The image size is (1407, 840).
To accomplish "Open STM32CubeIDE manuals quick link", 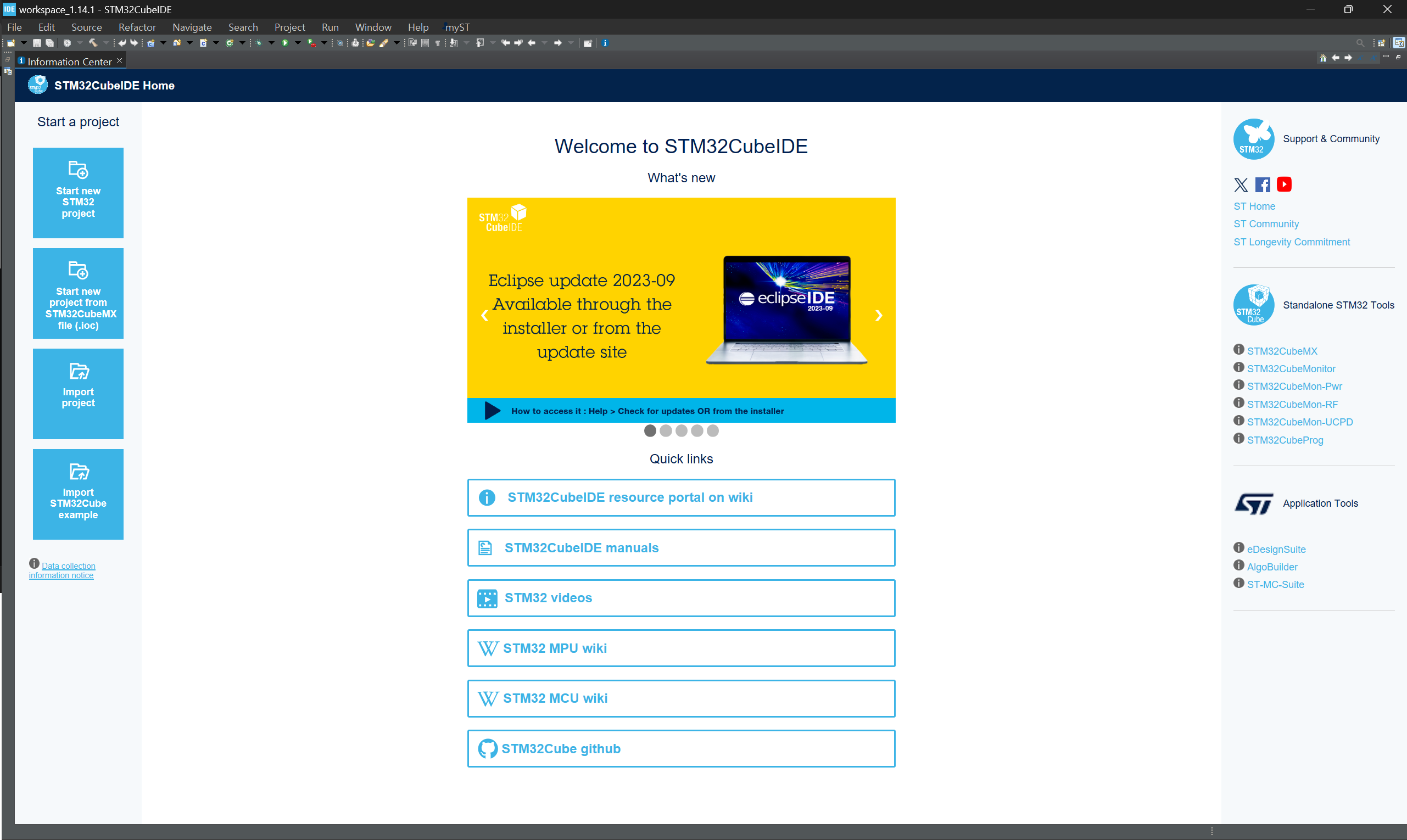I will [x=681, y=547].
